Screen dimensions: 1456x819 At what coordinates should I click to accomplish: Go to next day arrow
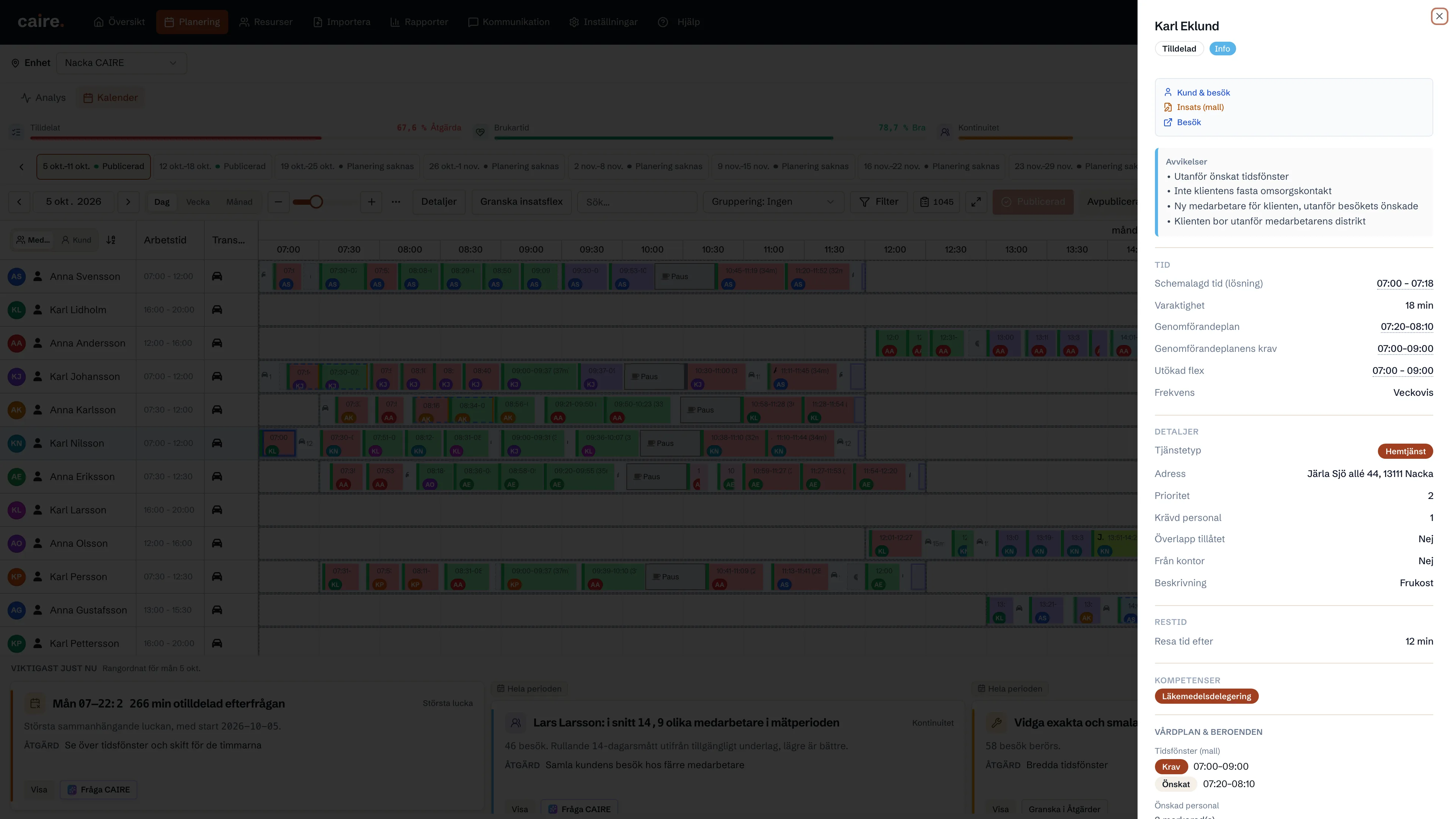point(128,202)
